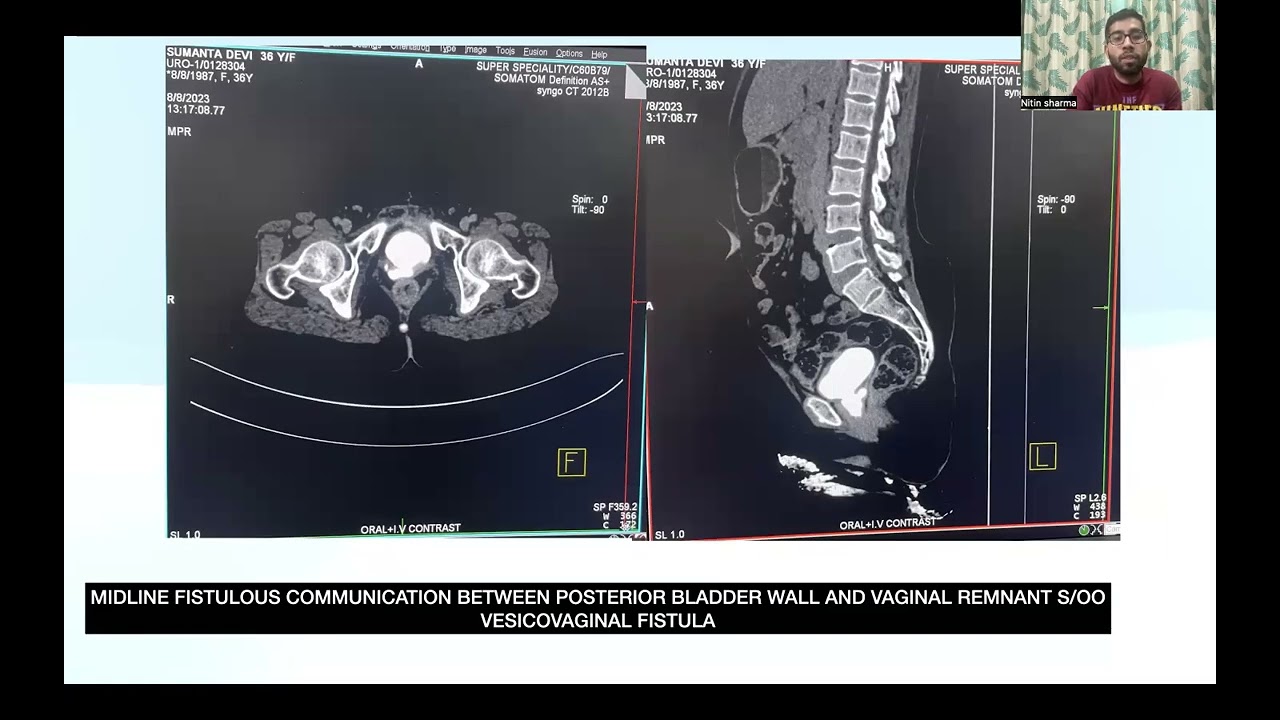Click the window width W 438 value
This screenshot has width=1280, height=720.
[x=1091, y=507]
